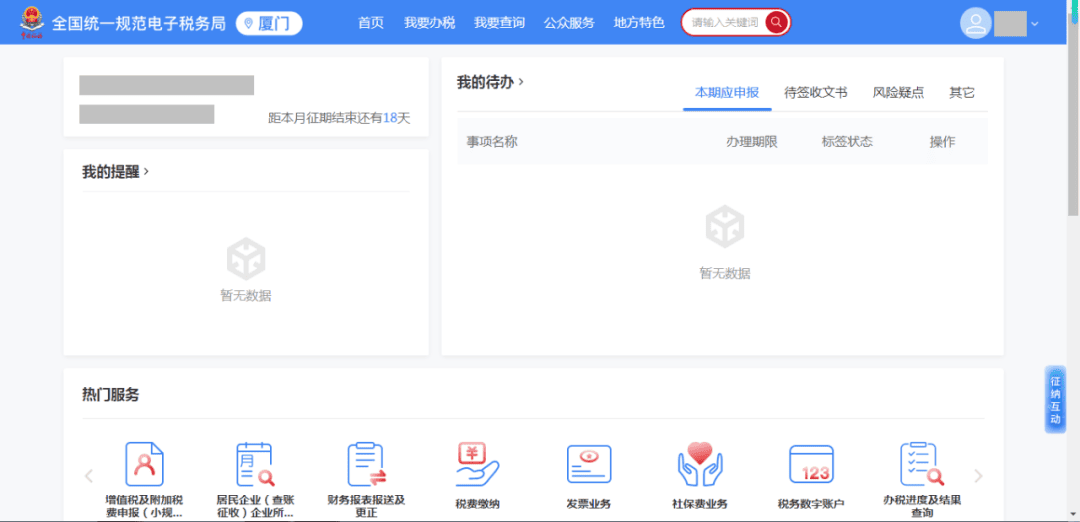Click the 社保费业务 heart icon

pos(699,464)
